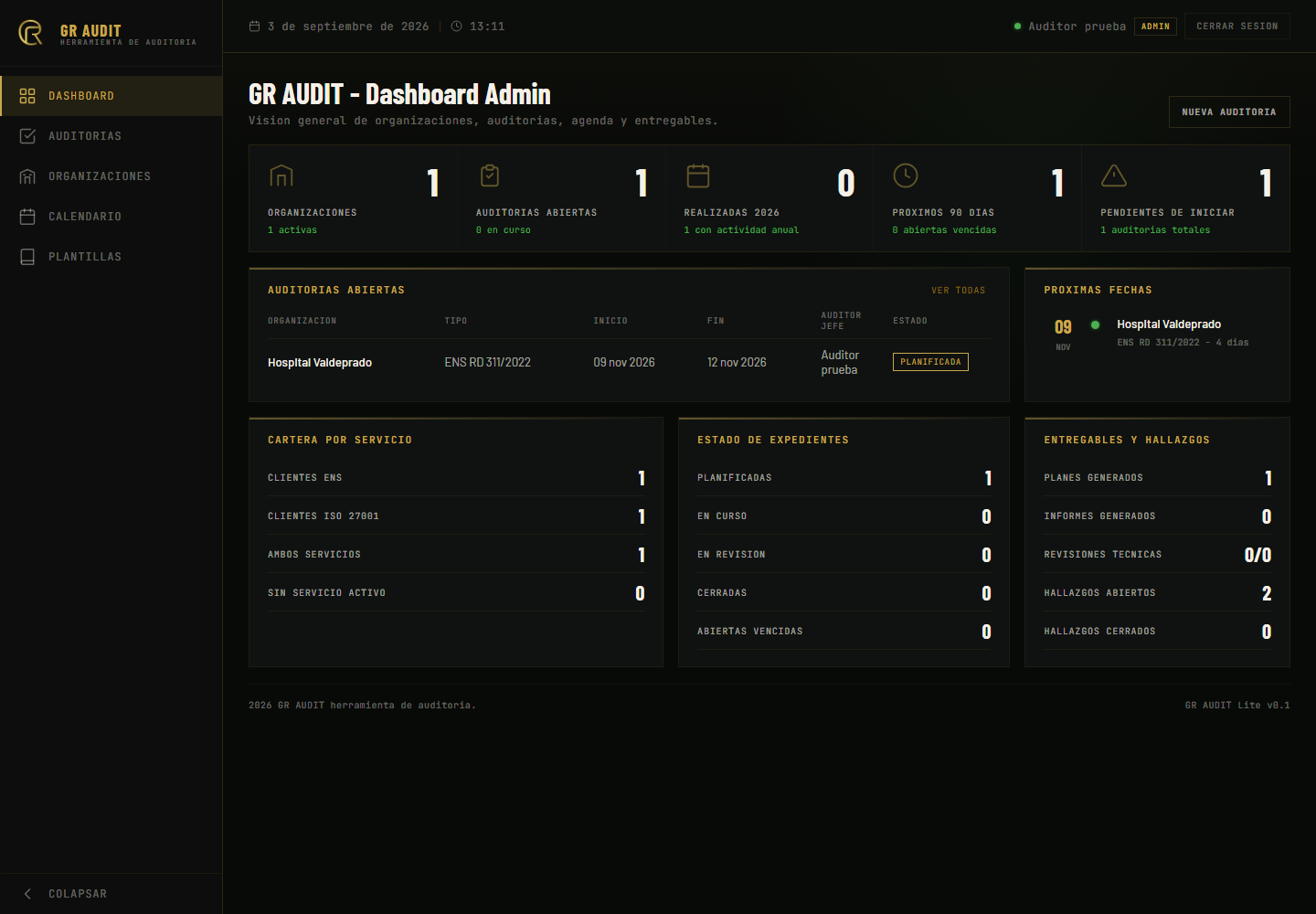
Task: Go to Auditorias section
Action: (x=111, y=136)
